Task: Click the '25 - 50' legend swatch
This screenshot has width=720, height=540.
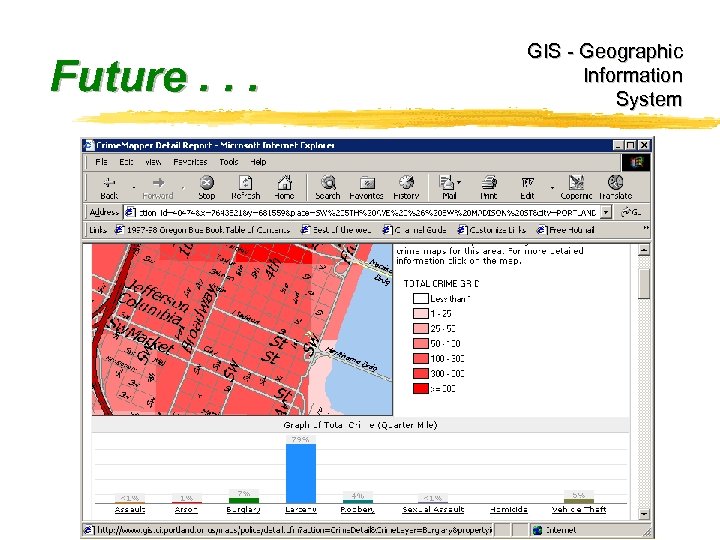Action: click(x=421, y=328)
